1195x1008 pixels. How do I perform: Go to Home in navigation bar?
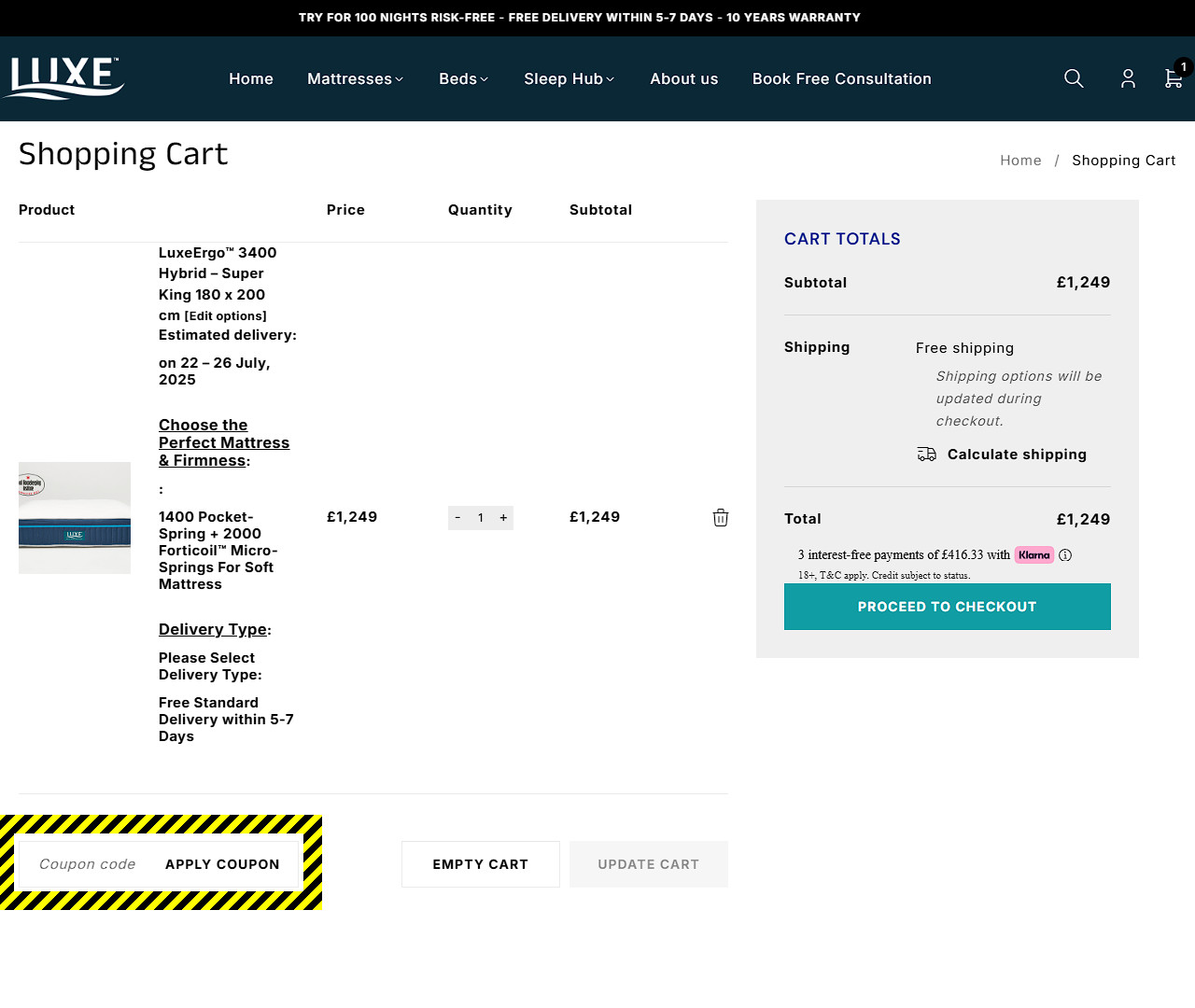tap(251, 79)
